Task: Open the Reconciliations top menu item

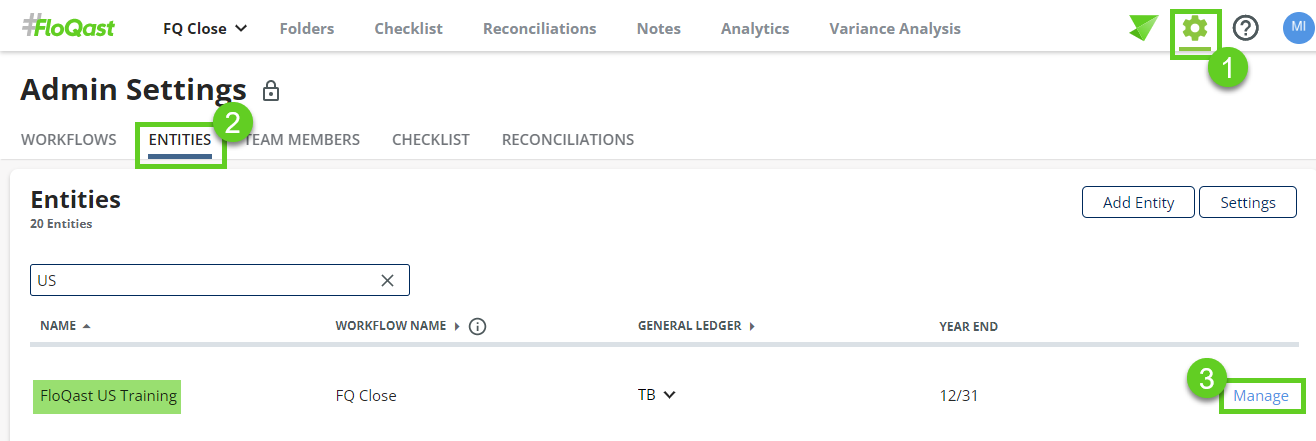Action: pyautogui.click(x=539, y=29)
